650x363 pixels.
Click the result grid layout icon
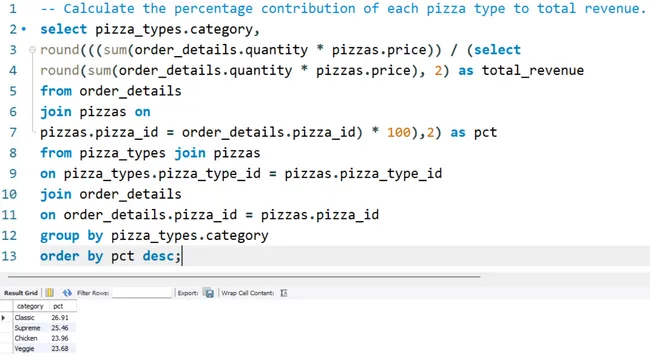49,293
